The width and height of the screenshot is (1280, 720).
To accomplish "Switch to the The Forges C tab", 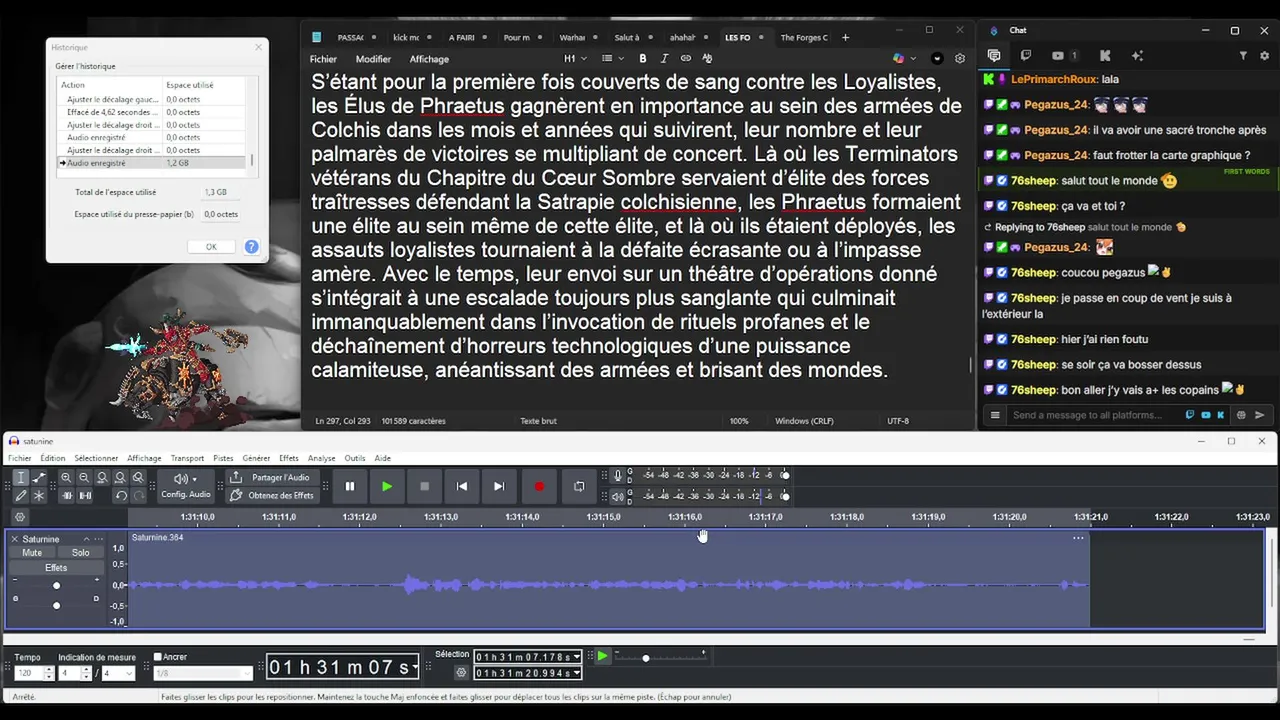I will (804, 37).
